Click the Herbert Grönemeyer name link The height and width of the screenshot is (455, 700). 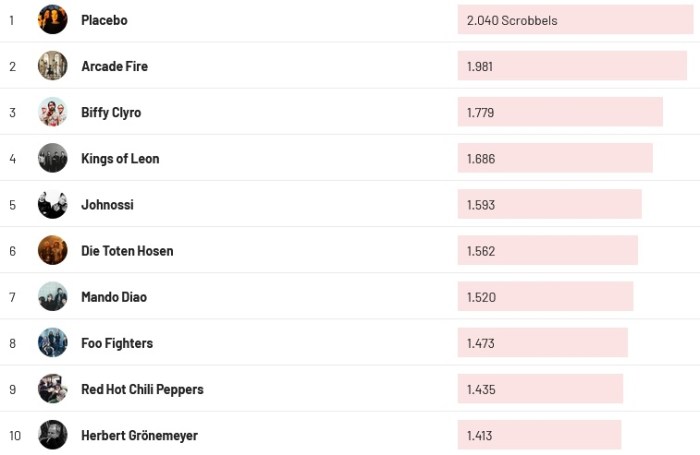[x=139, y=435]
